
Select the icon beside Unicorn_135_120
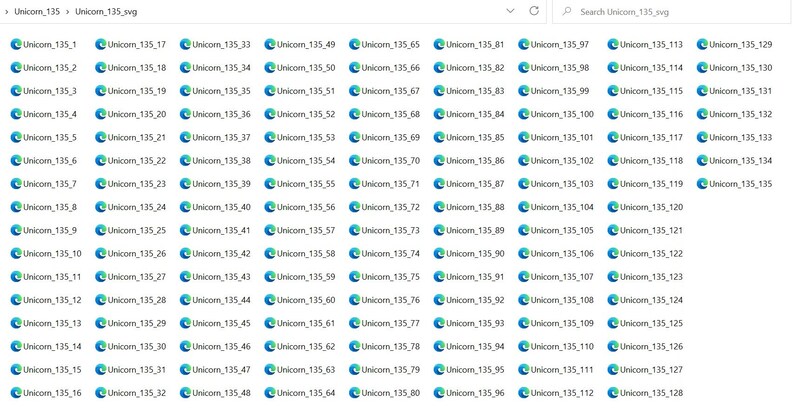click(613, 207)
